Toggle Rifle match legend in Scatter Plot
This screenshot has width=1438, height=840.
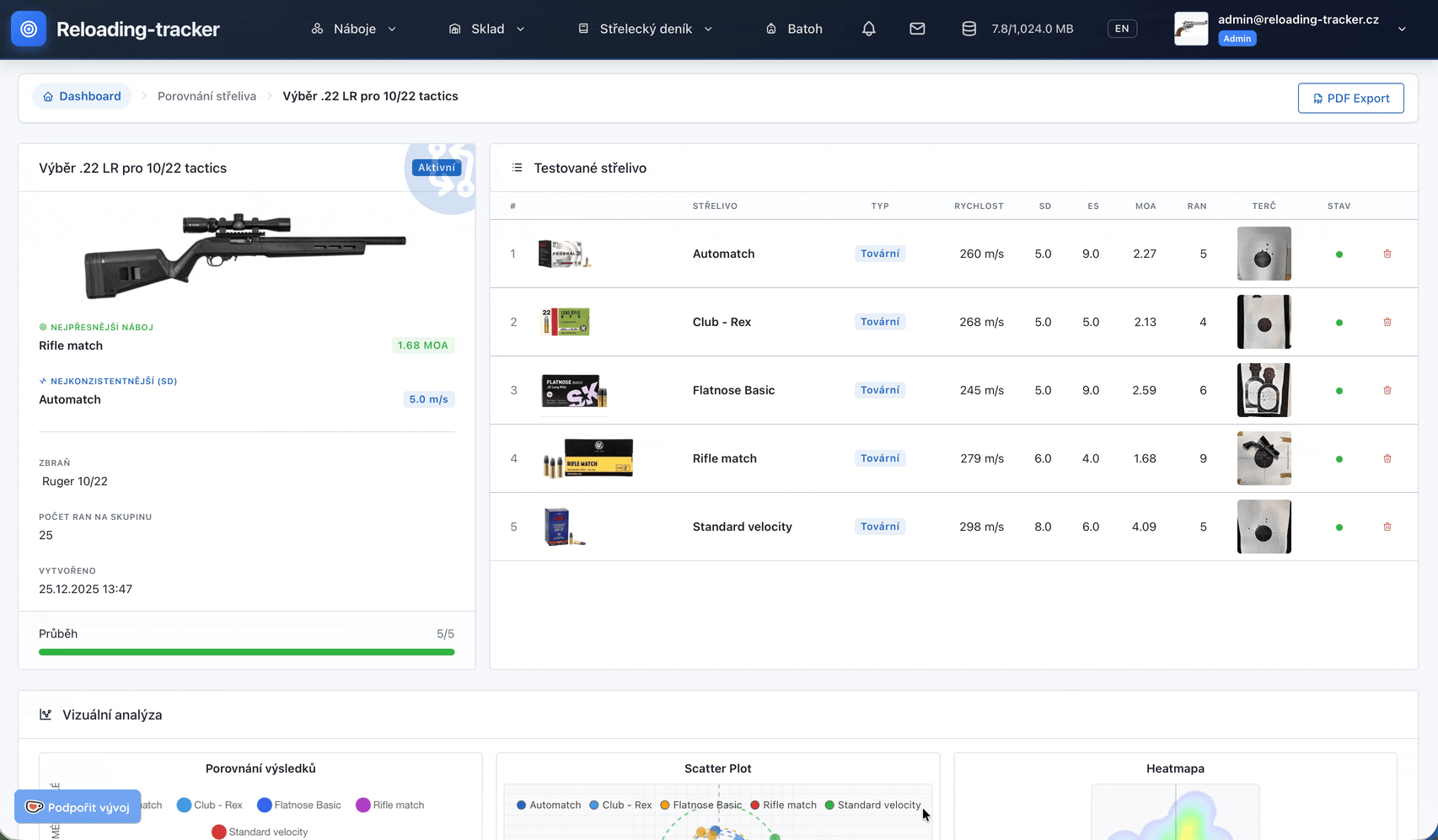point(783,805)
